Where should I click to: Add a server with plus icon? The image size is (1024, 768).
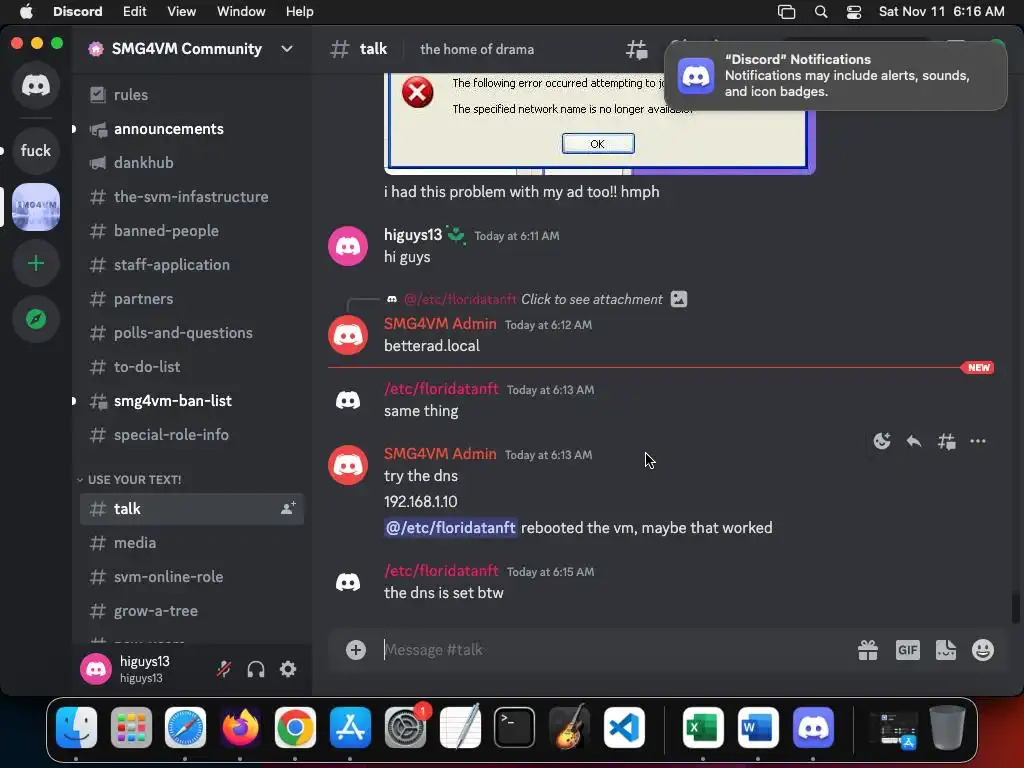pos(36,263)
